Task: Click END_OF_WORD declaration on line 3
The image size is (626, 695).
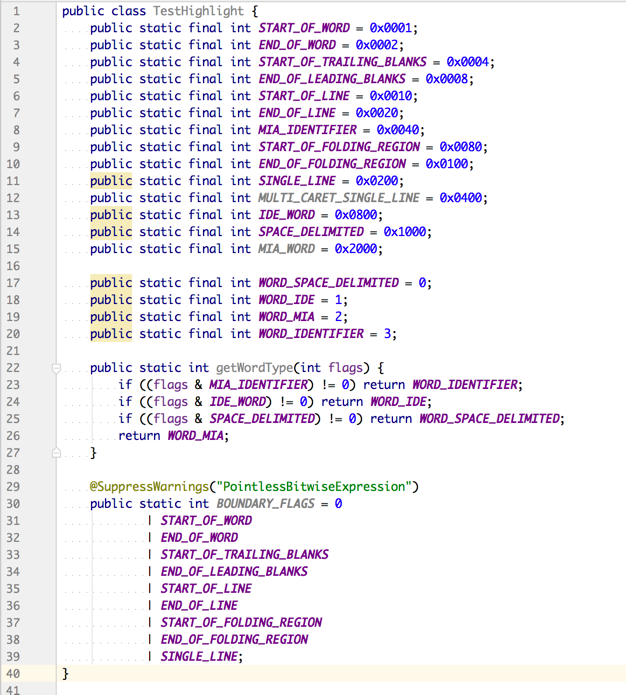Action: (x=297, y=45)
